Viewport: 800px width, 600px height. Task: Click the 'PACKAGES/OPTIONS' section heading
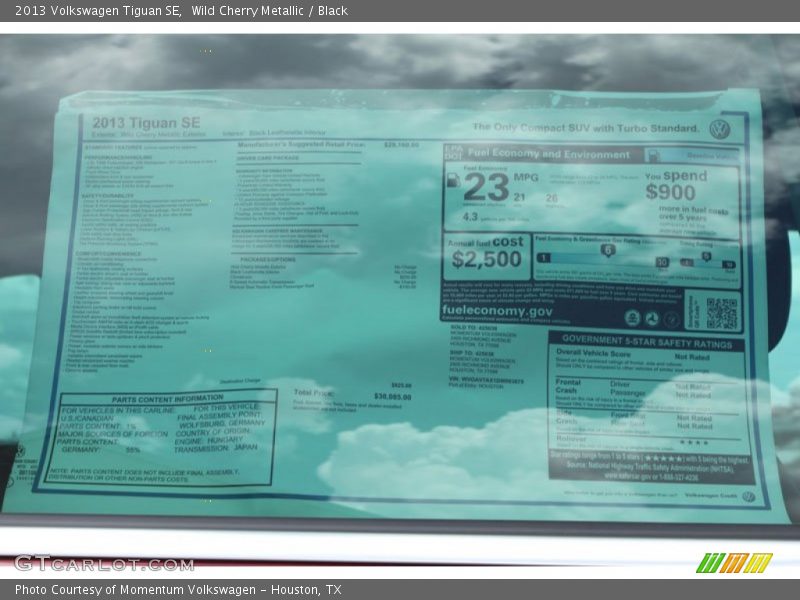click(x=267, y=259)
